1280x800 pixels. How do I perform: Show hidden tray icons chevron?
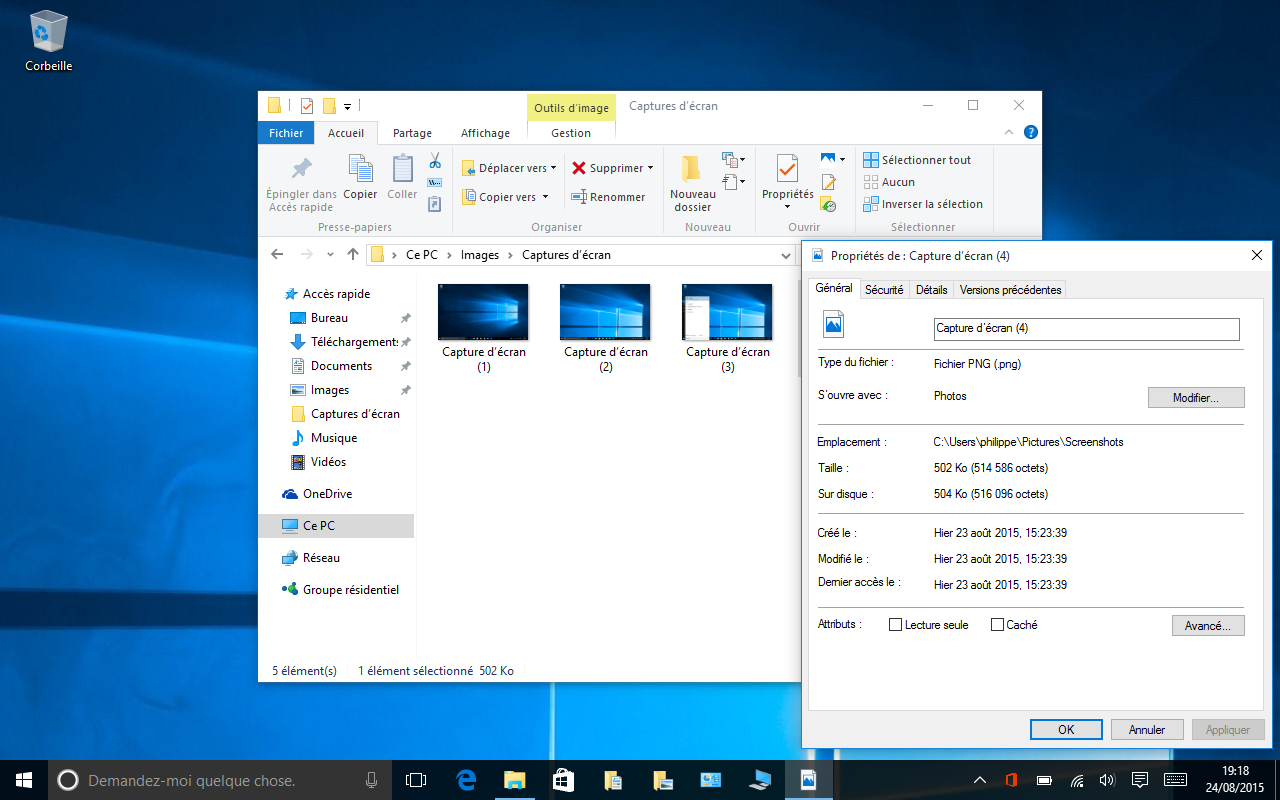(x=981, y=780)
